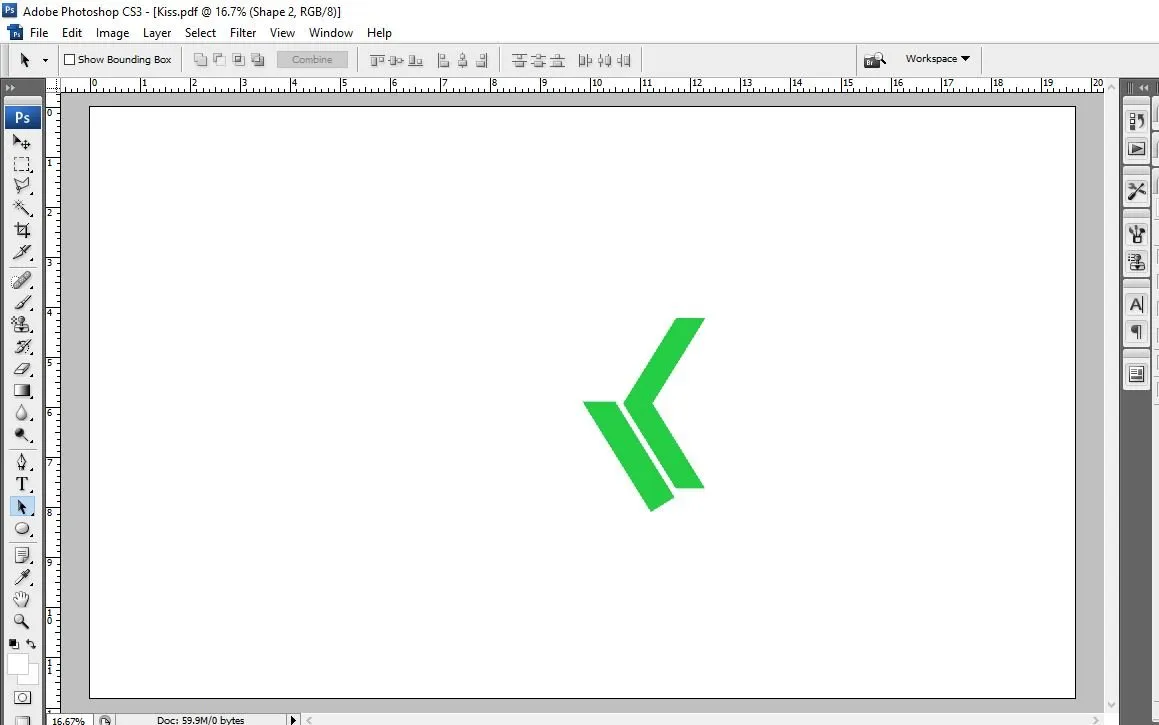Select the Horizontal Type tool

(x=21, y=484)
